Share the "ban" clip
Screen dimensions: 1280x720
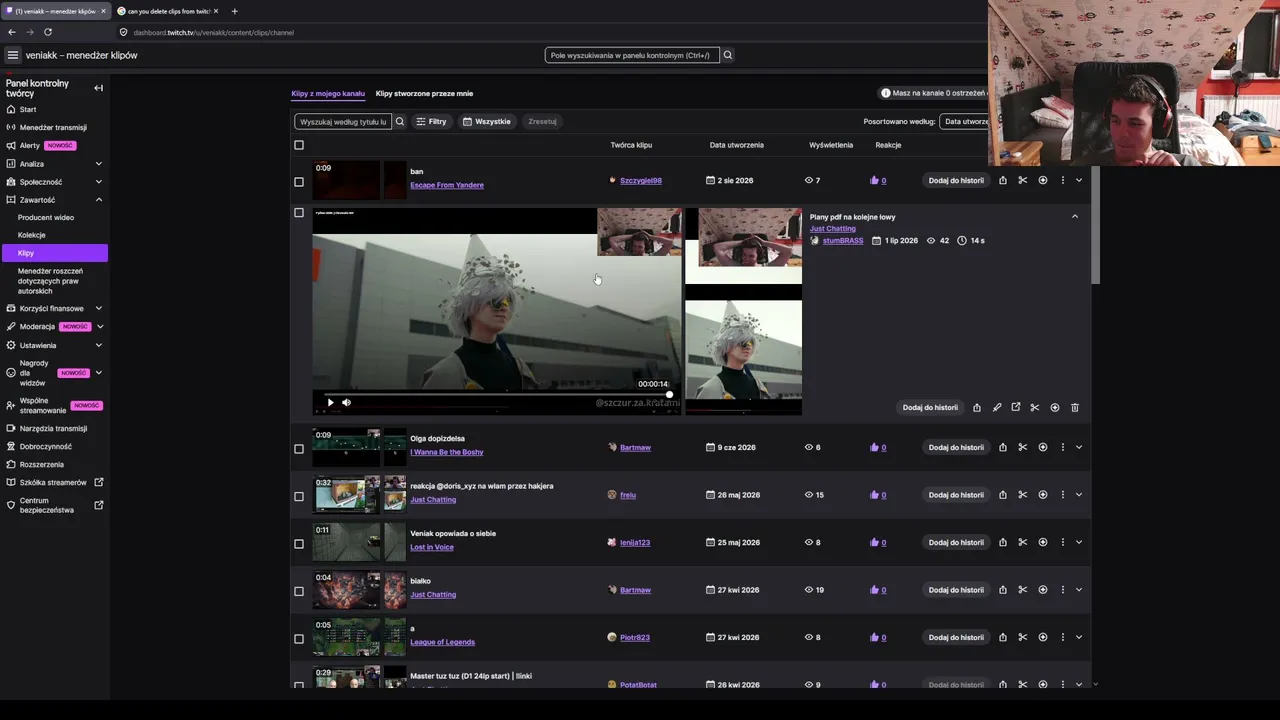pyautogui.click(x=1003, y=181)
